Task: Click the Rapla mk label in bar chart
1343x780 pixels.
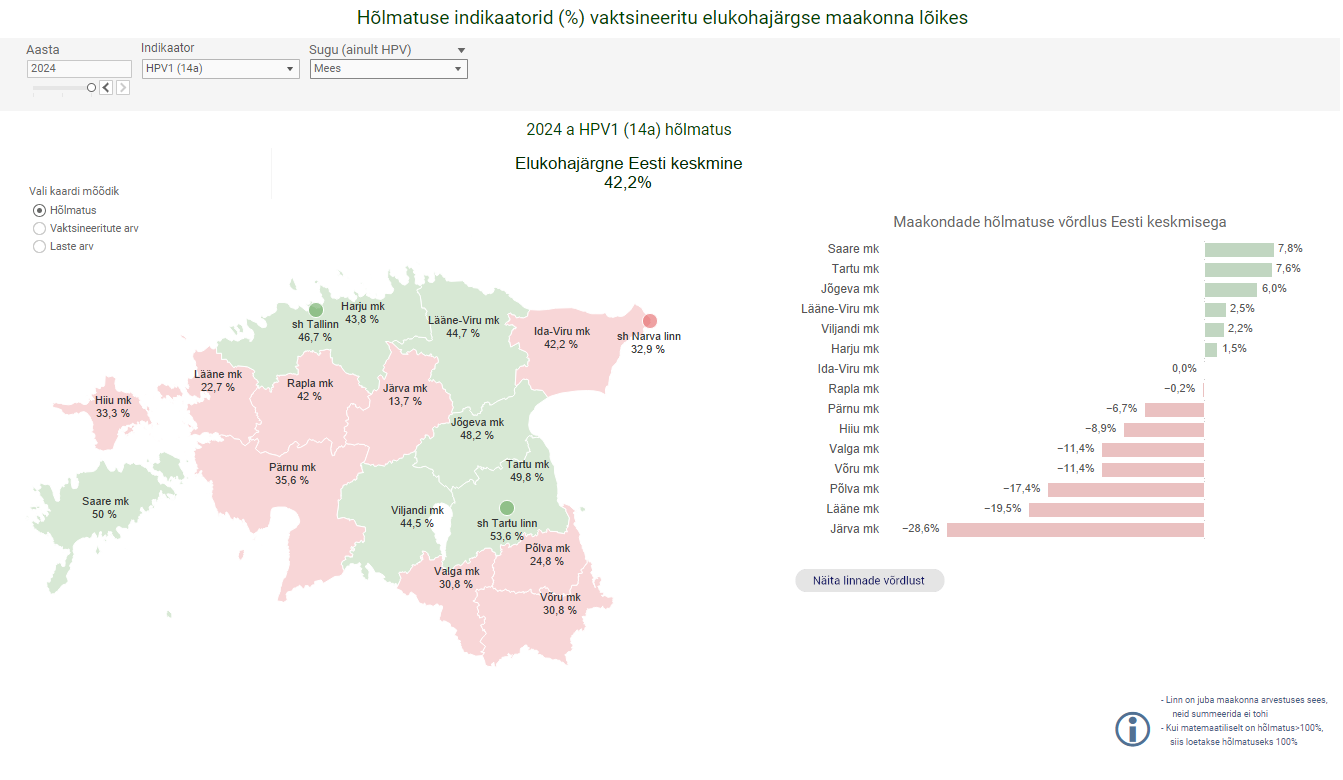Action: 854,389
